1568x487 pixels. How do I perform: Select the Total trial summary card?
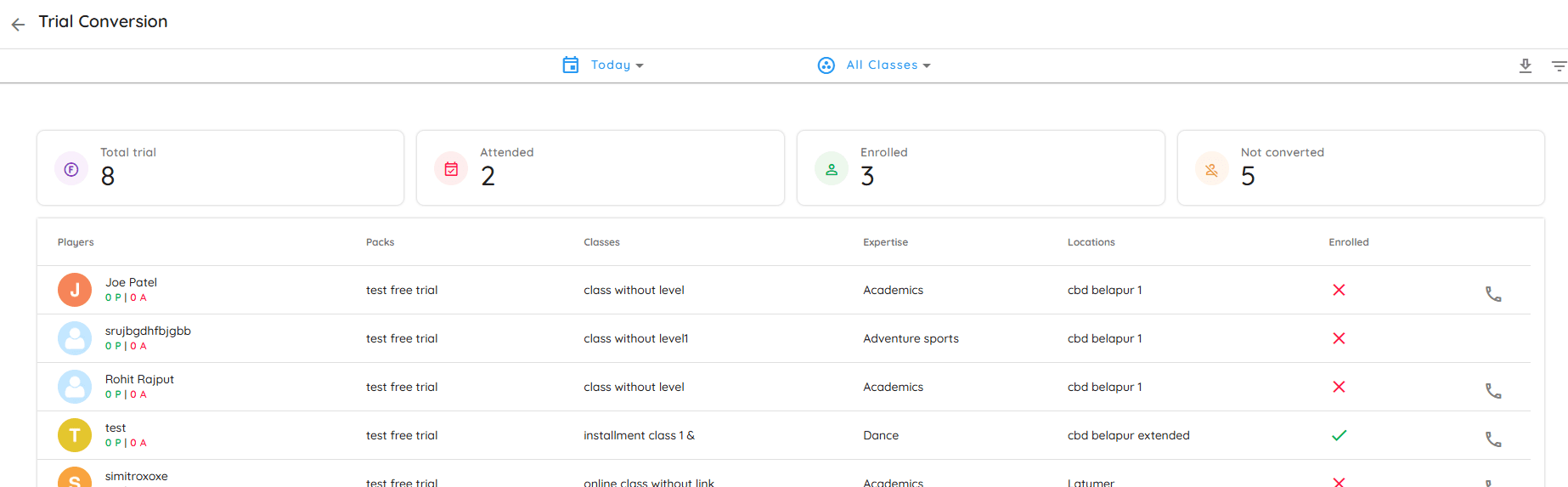pos(220,167)
